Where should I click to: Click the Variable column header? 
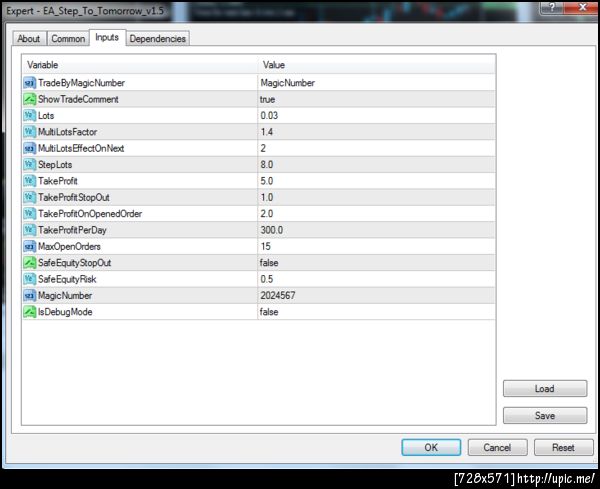pyautogui.click(x=140, y=65)
